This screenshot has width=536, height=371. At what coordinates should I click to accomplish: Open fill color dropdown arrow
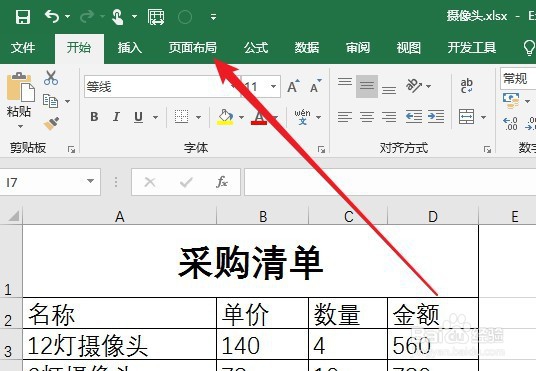tap(241, 117)
